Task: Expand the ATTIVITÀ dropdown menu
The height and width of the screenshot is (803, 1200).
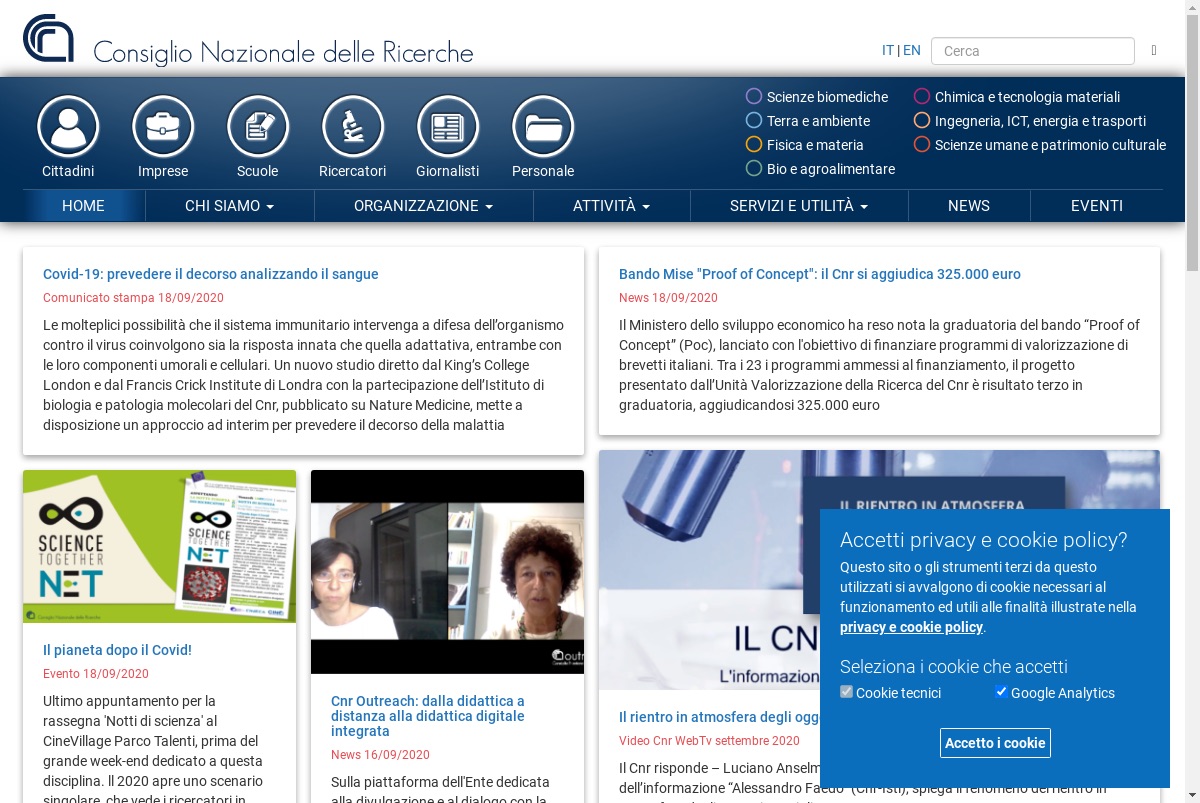Action: [612, 206]
